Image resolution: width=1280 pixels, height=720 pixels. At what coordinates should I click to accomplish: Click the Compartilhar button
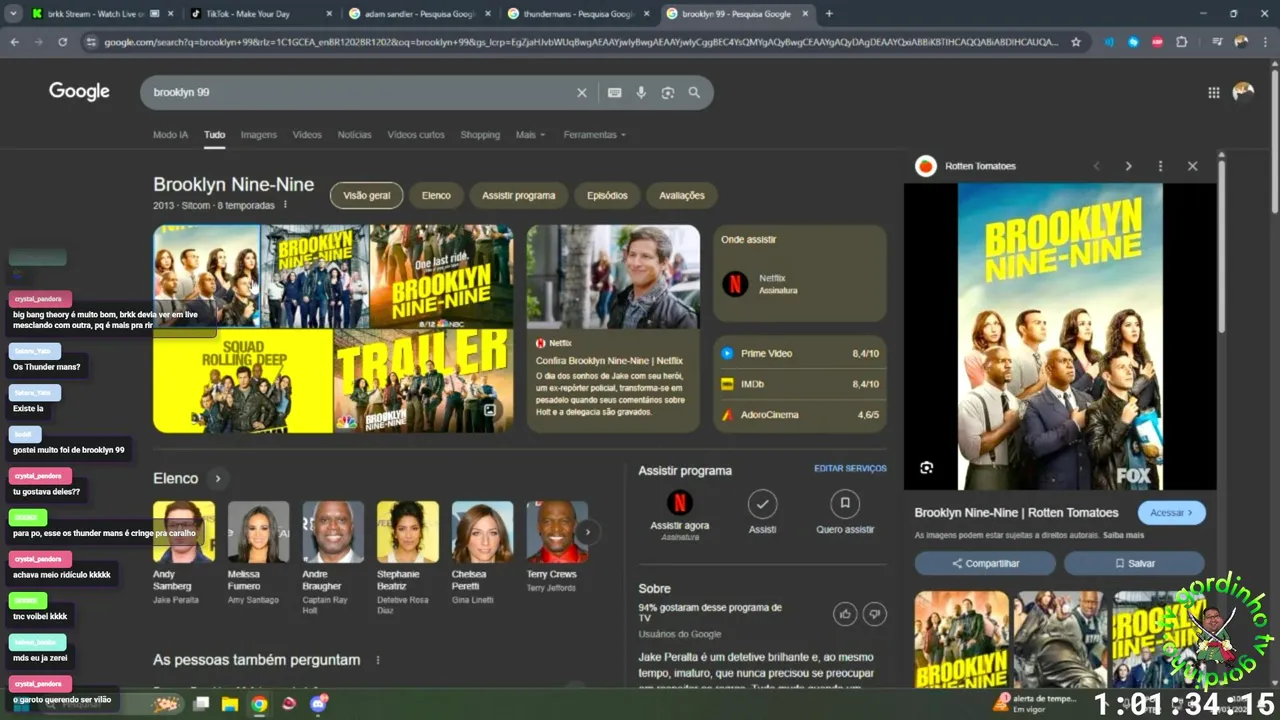pyautogui.click(x=985, y=563)
